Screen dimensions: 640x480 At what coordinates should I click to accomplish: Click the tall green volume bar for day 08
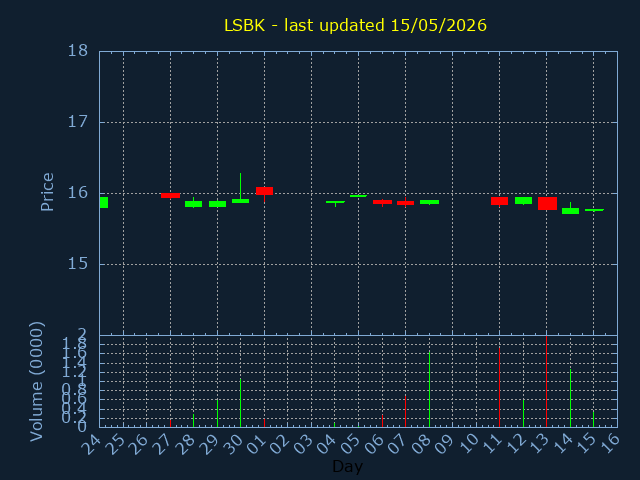429,389
